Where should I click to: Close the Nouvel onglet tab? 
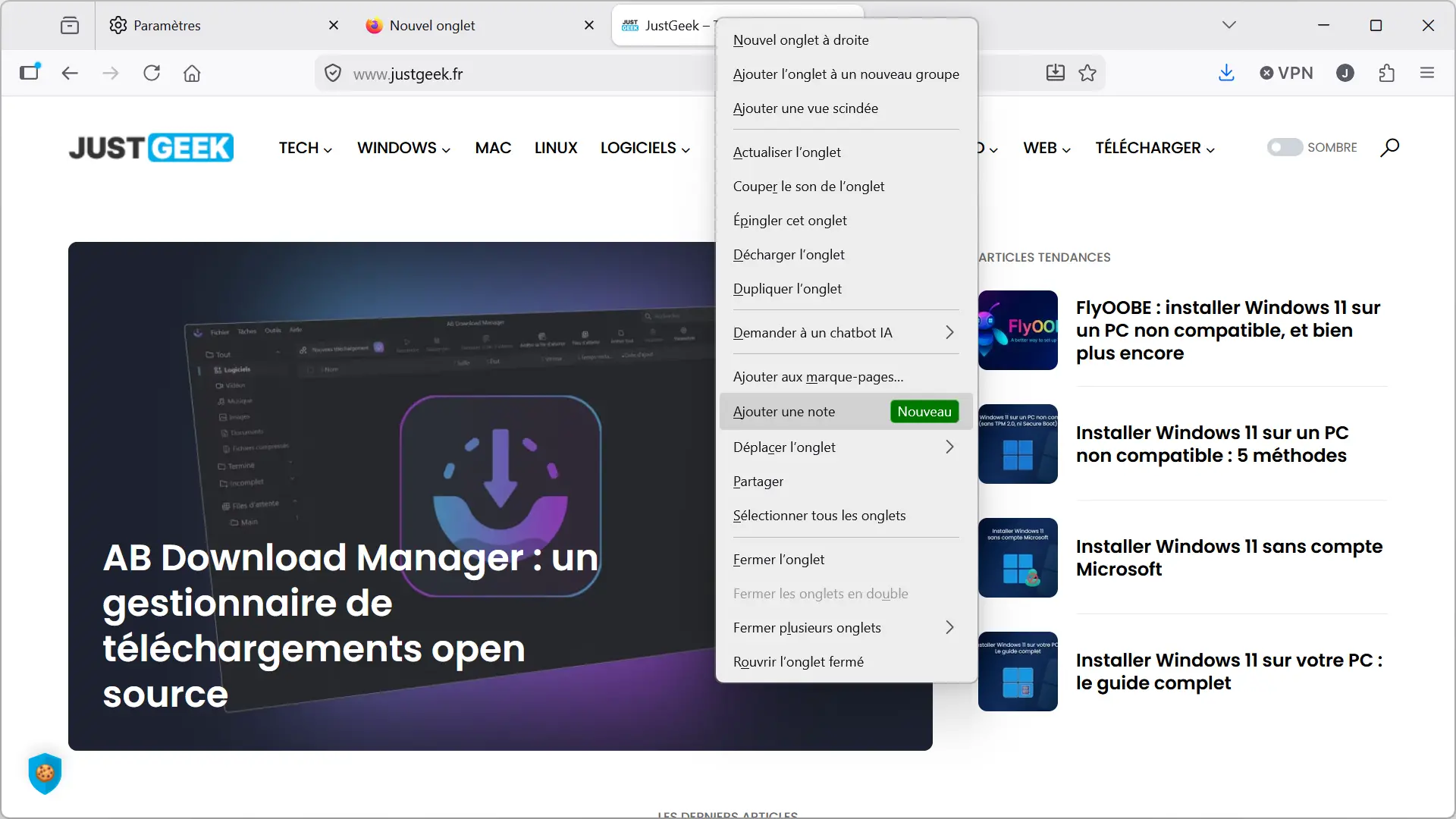589,26
